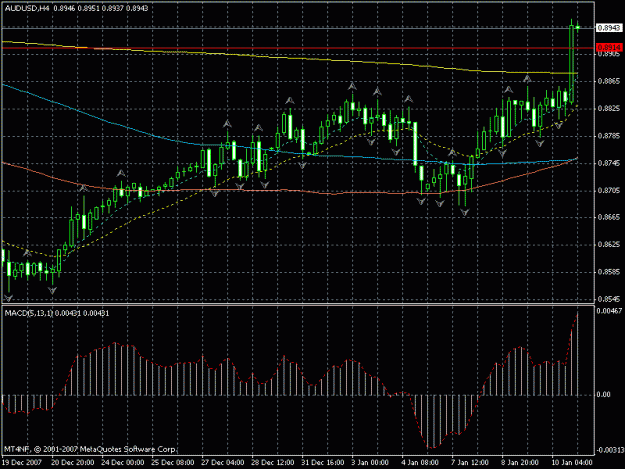625x469 pixels.
Task: Click the 20 Dec 20:00 time label
Action: (x=73, y=463)
